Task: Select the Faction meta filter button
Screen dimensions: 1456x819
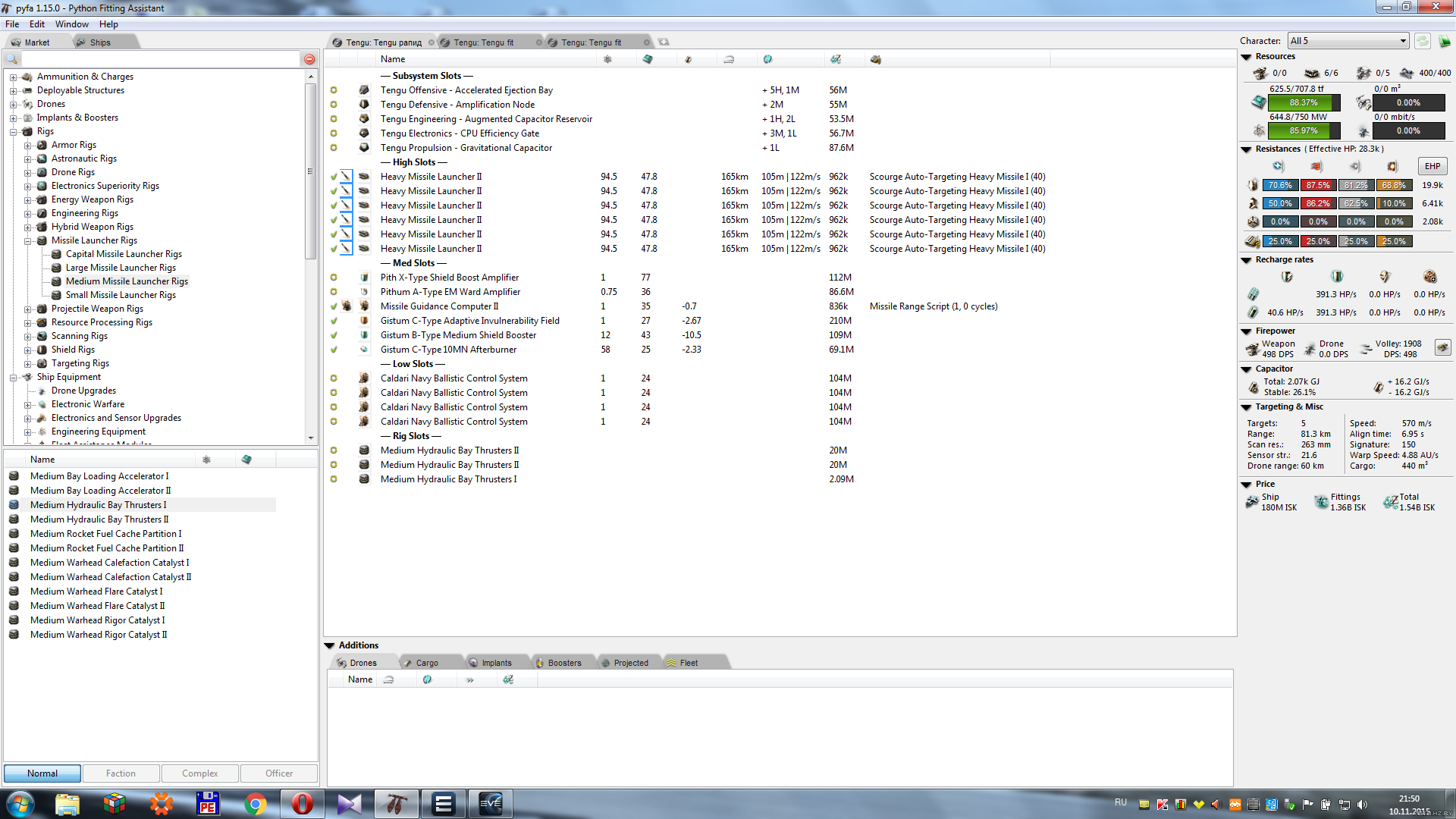Action: pyautogui.click(x=121, y=773)
